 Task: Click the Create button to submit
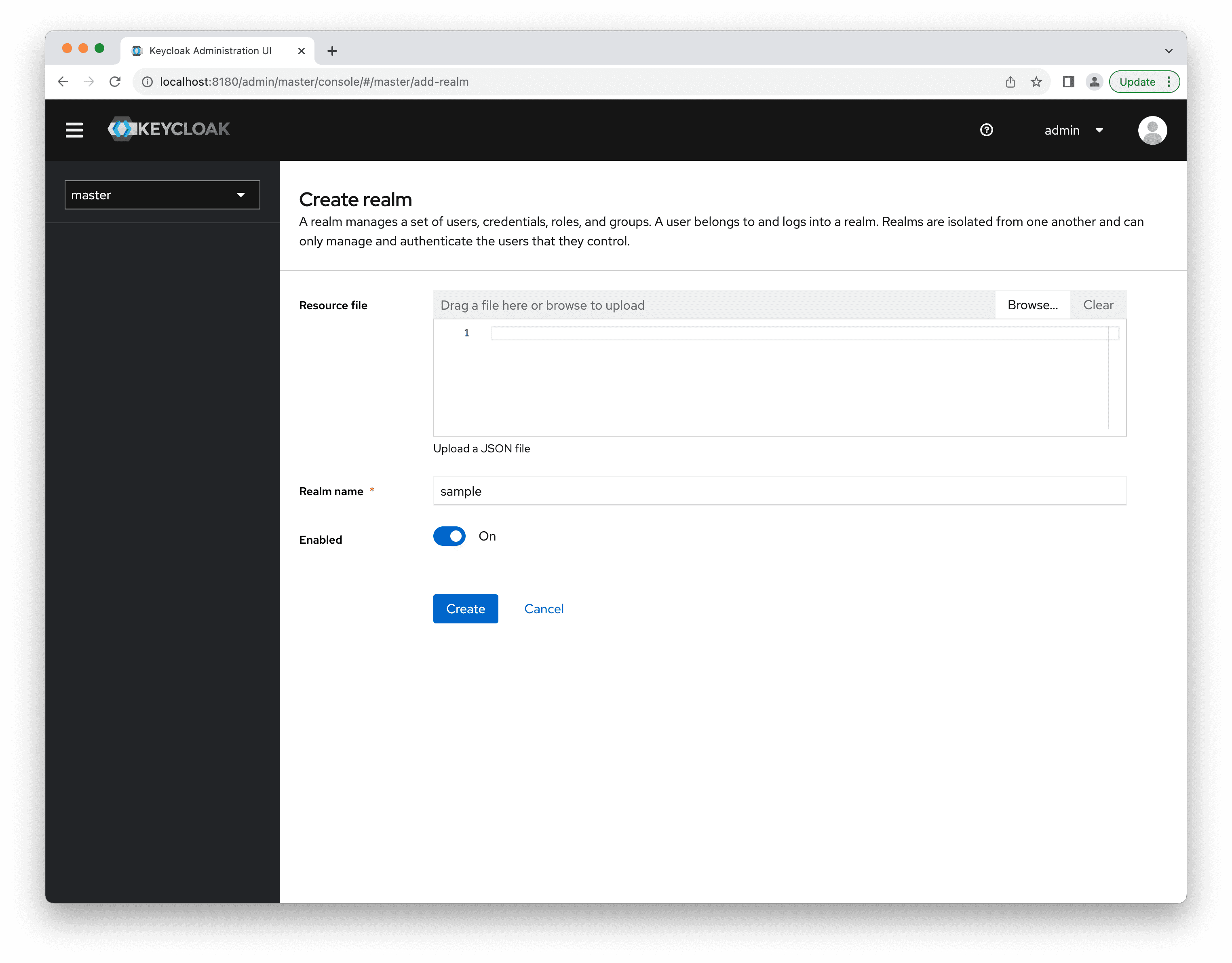coord(465,608)
